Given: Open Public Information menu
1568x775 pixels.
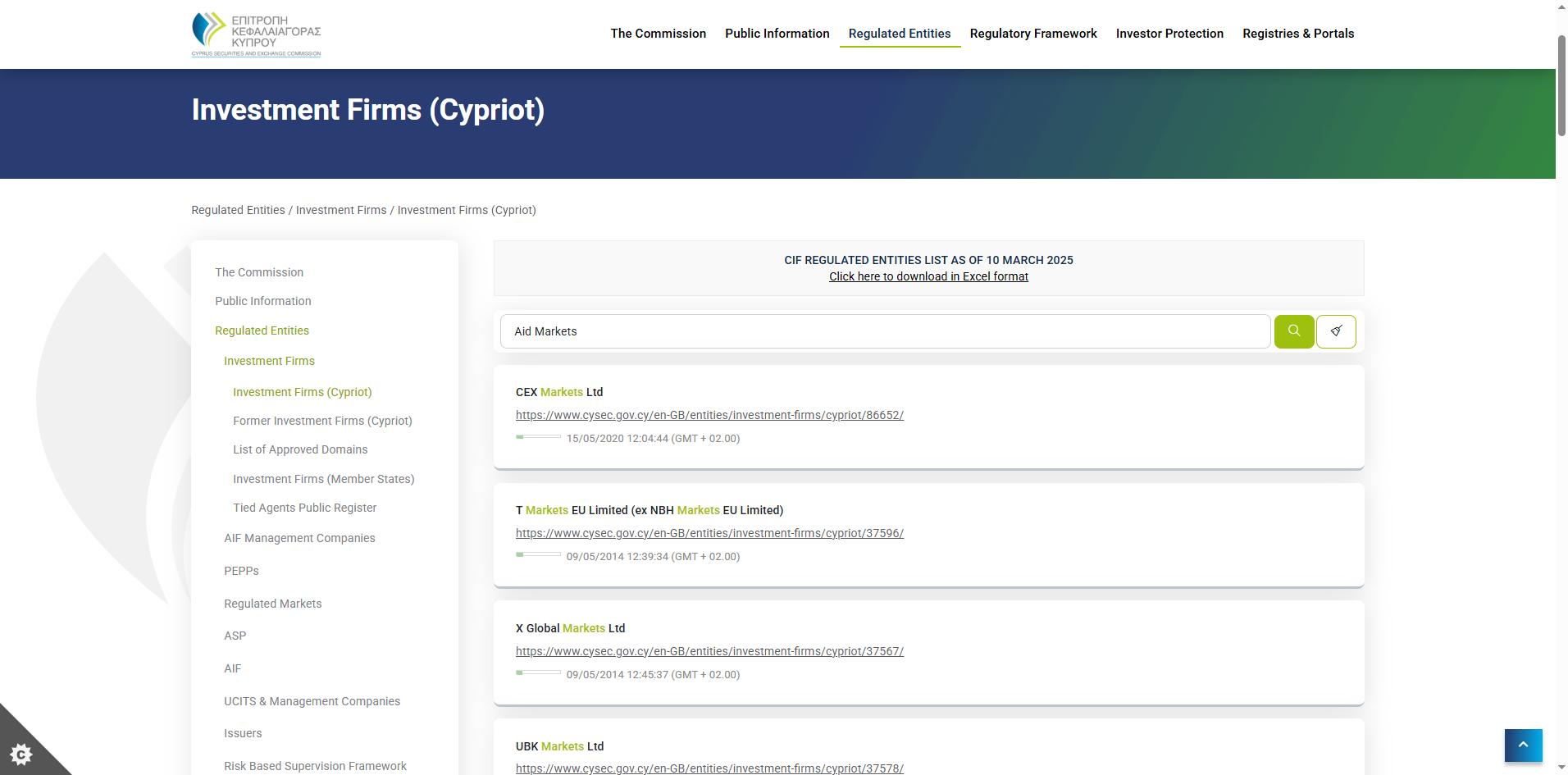Looking at the screenshot, I should tap(777, 34).
